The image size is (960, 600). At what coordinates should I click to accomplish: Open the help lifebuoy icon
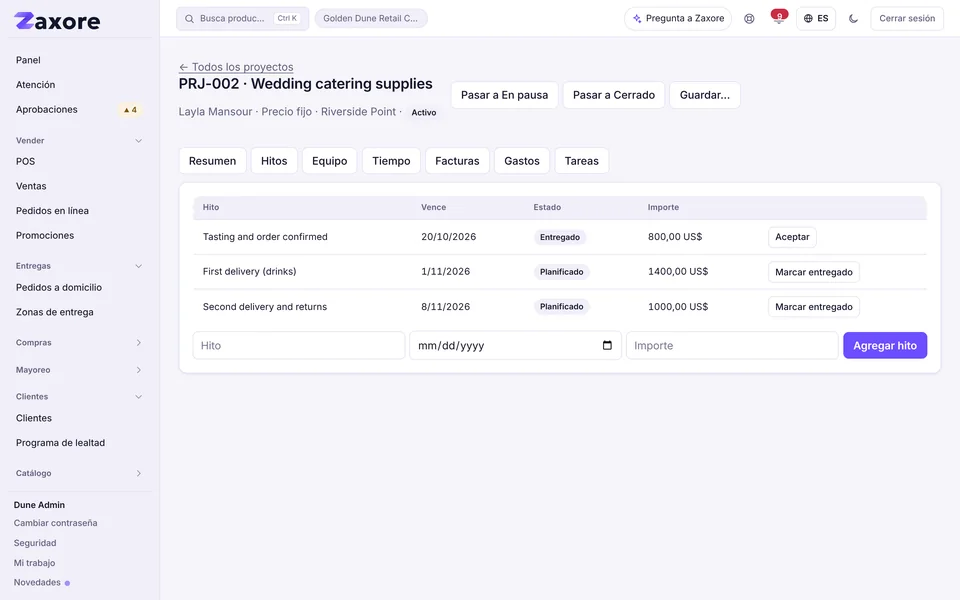[x=749, y=18]
